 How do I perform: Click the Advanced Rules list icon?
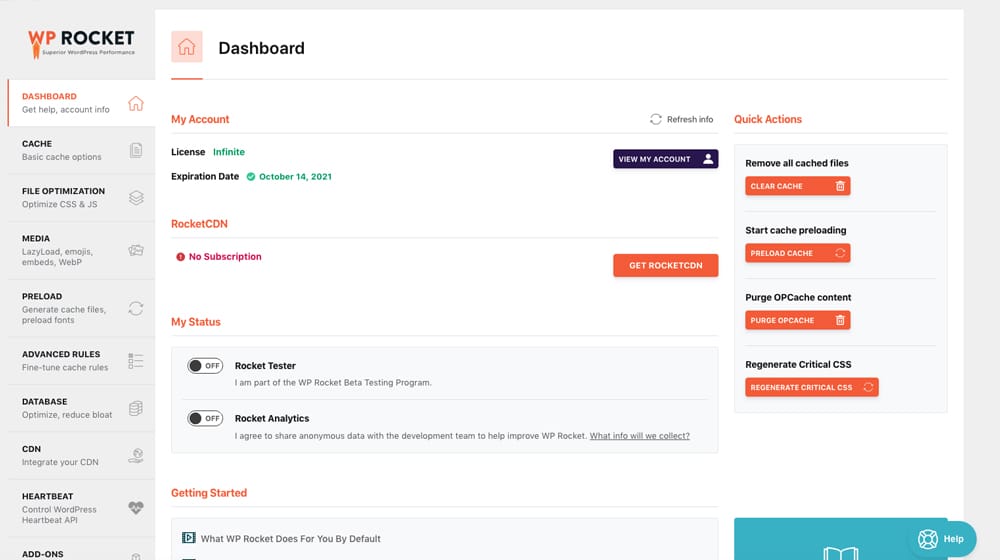pyautogui.click(x=136, y=361)
